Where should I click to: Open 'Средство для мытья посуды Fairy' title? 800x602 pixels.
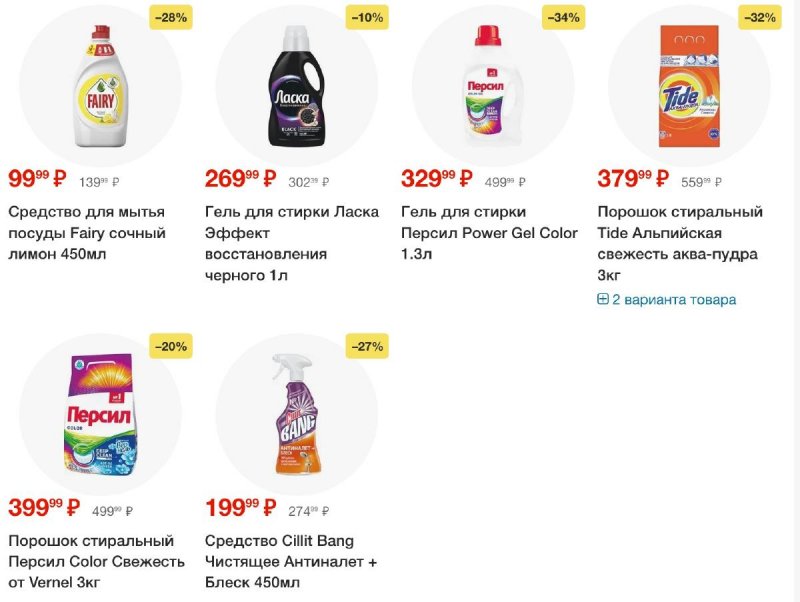[87, 233]
